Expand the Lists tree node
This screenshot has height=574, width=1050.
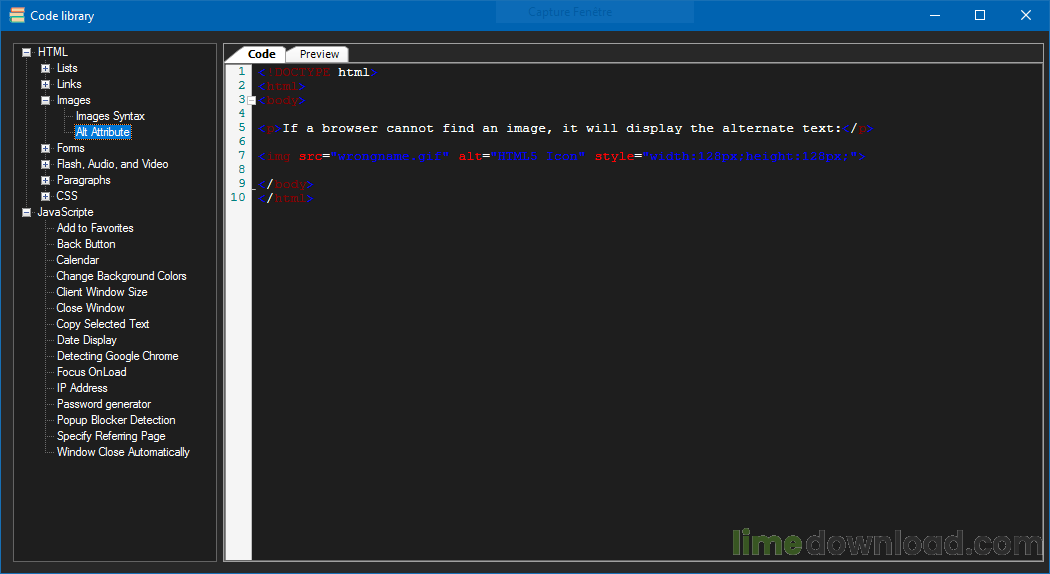[46, 68]
